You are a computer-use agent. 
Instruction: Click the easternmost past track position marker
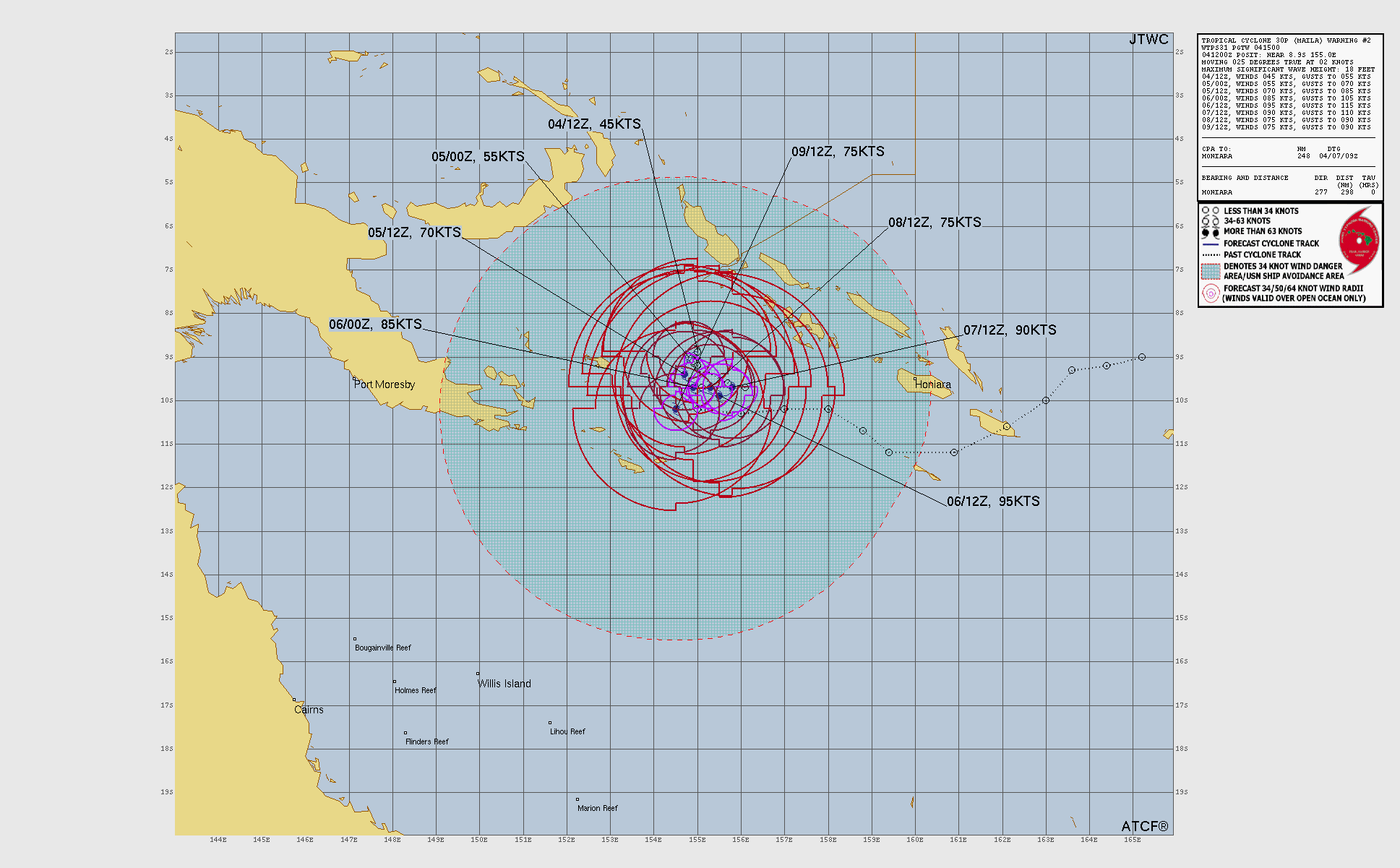[1142, 357]
